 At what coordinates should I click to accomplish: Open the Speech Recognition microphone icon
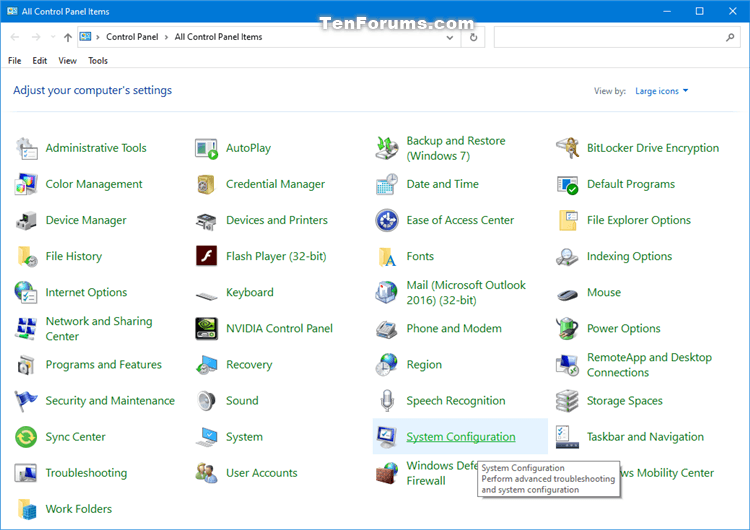[x=387, y=401]
